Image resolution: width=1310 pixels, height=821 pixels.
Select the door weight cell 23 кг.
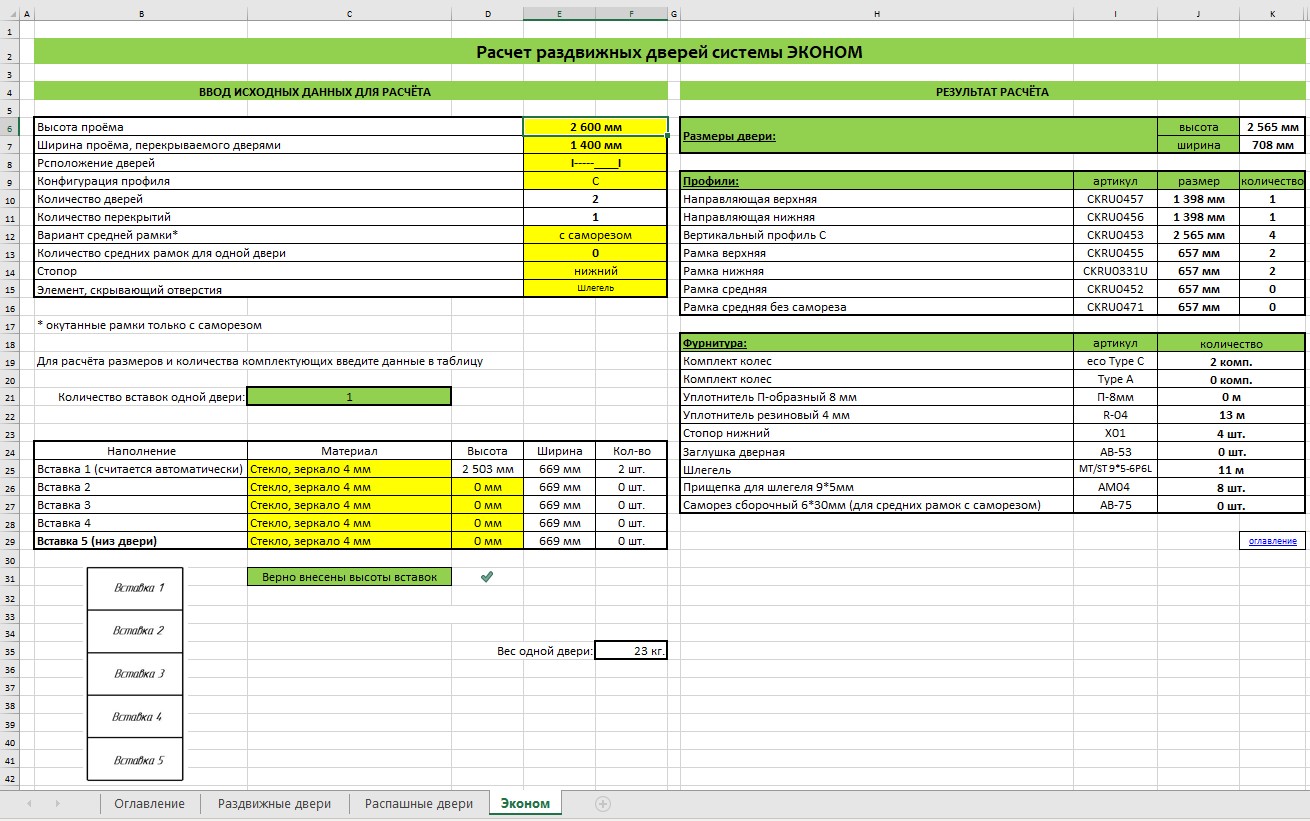(x=630, y=651)
